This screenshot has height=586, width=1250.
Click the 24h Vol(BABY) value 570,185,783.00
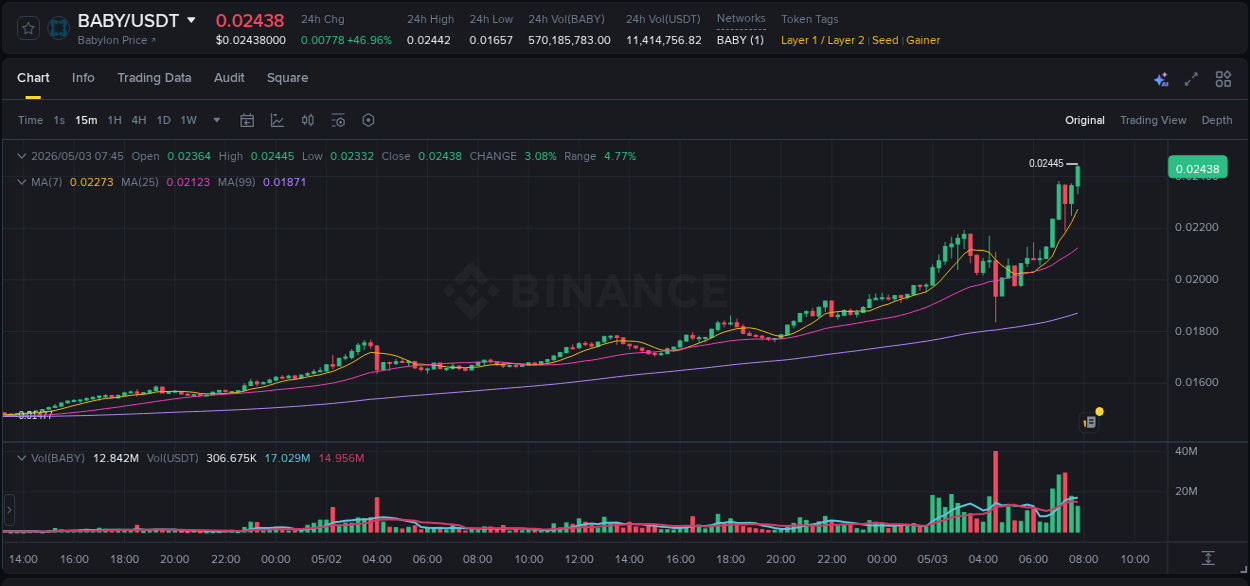569,40
